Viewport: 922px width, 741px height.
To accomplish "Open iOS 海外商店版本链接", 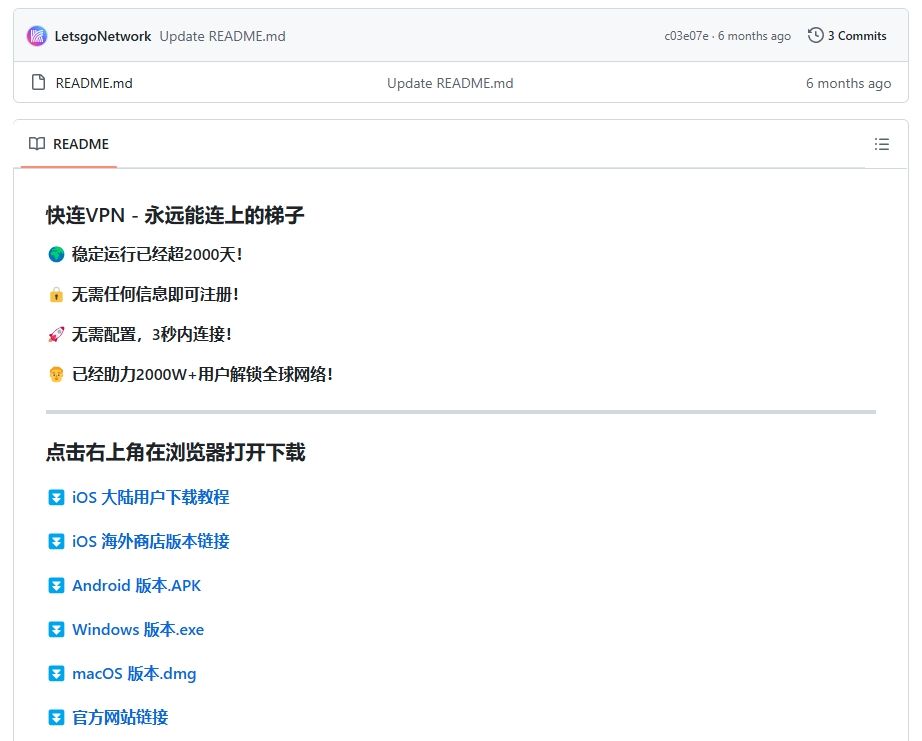I will 151,542.
